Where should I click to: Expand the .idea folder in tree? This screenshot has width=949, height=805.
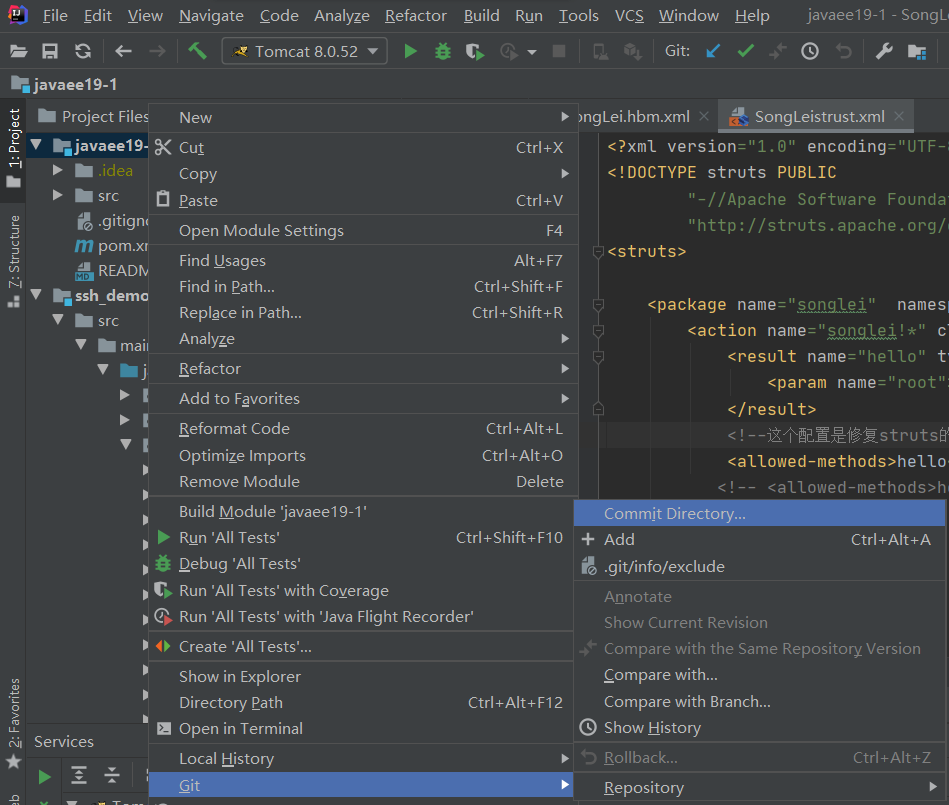pyautogui.click(x=59, y=170)
